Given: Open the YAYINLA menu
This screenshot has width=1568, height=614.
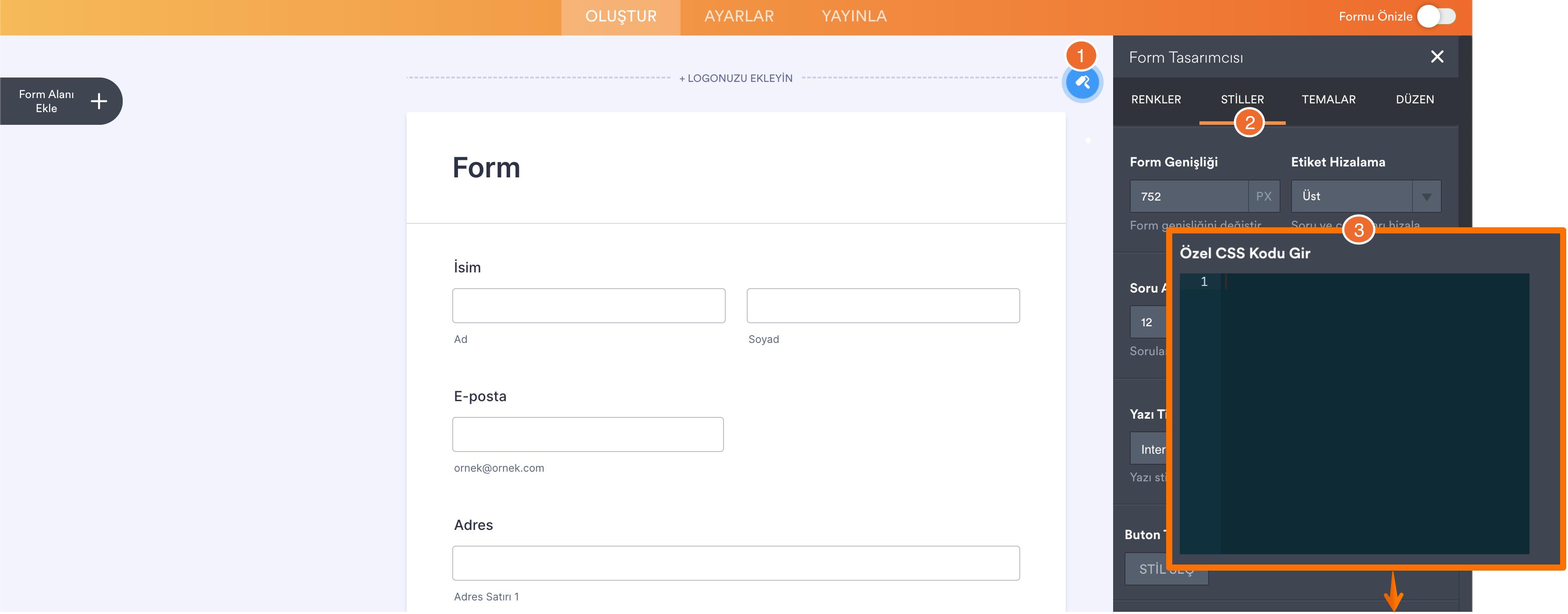Looking at the screenshot, I should pyautogui.click(x=853, y=17).
